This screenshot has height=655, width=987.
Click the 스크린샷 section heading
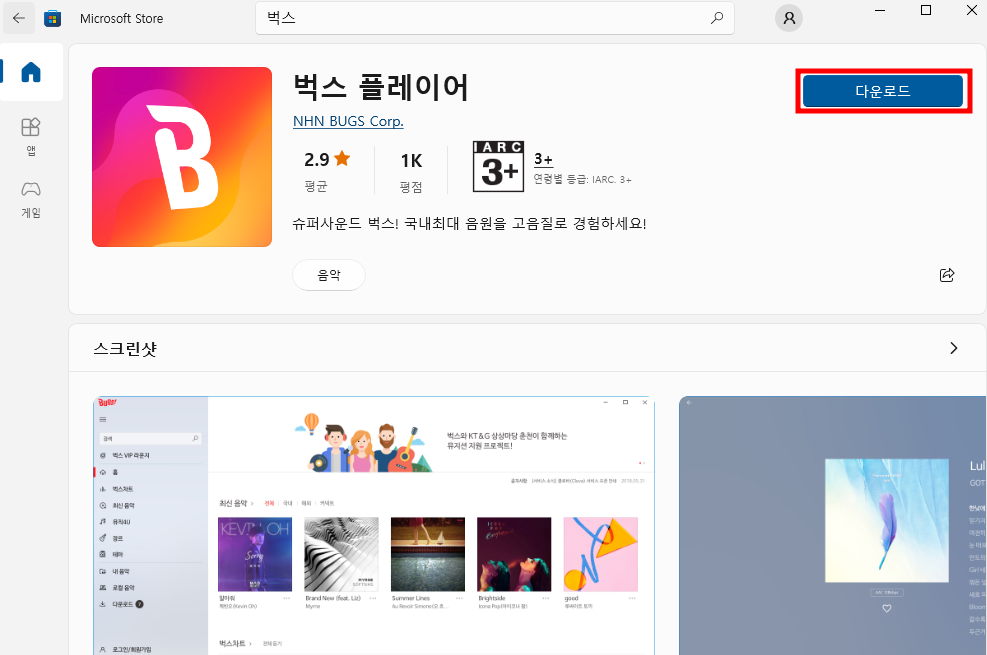pos(125,349)
